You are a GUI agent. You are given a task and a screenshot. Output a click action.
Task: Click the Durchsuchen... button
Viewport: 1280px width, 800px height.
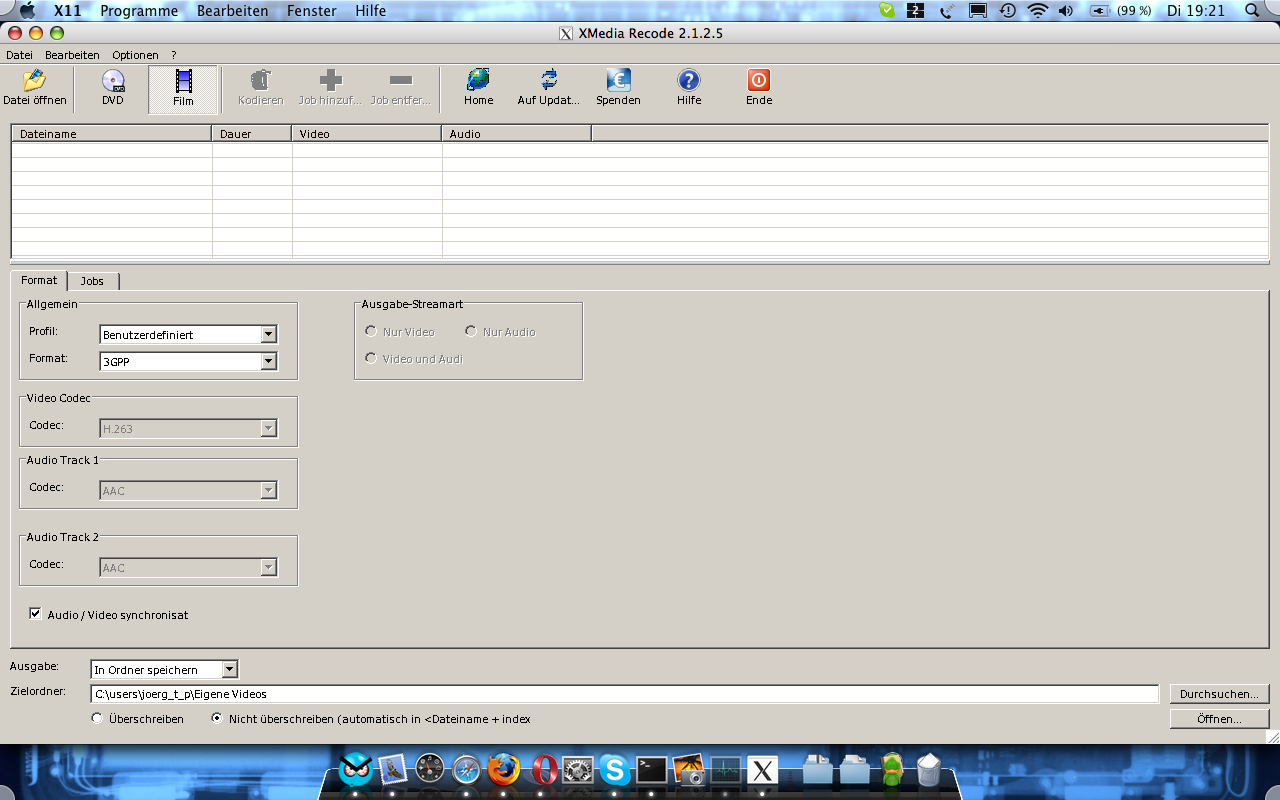pyautogui.click(x=1219, y=693)
